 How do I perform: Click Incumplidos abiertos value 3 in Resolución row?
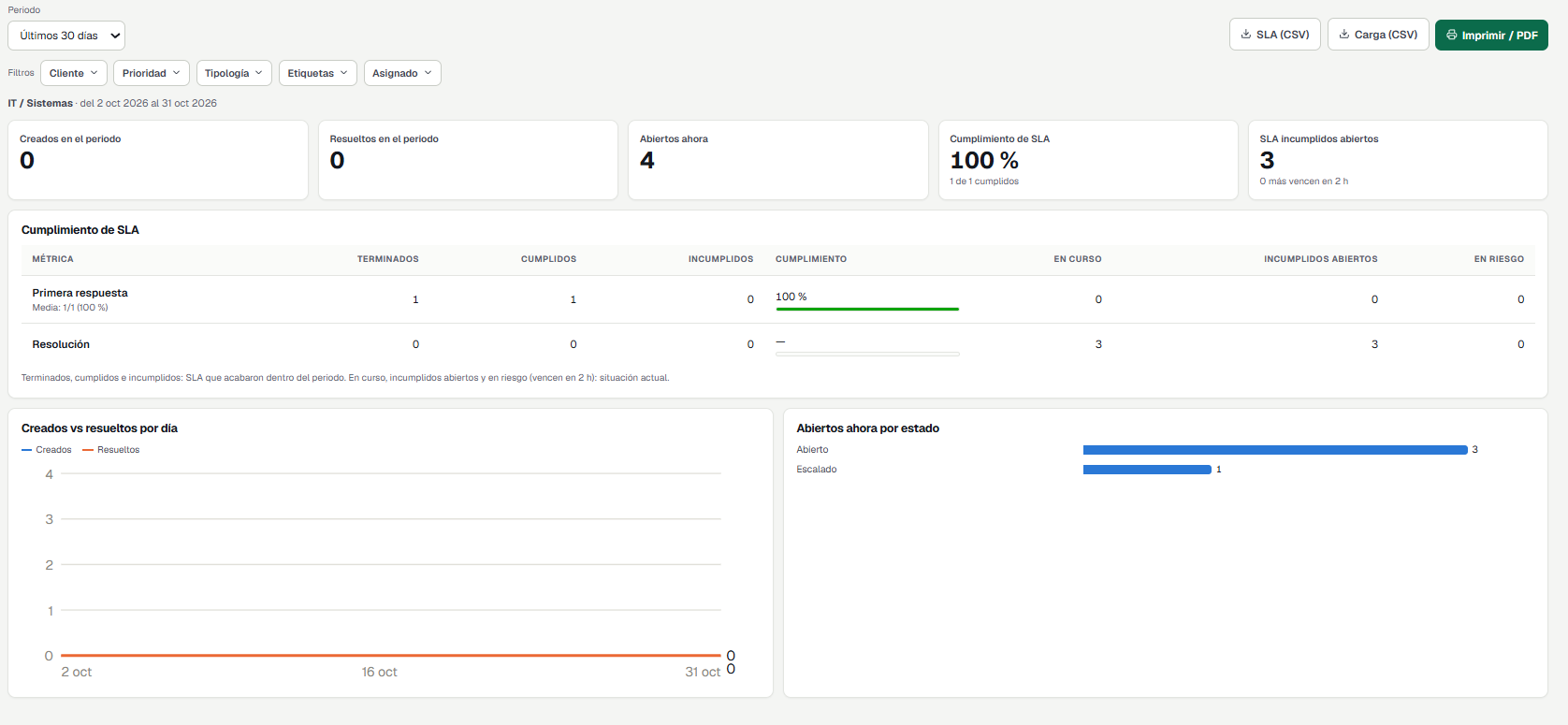(1374, 344)
